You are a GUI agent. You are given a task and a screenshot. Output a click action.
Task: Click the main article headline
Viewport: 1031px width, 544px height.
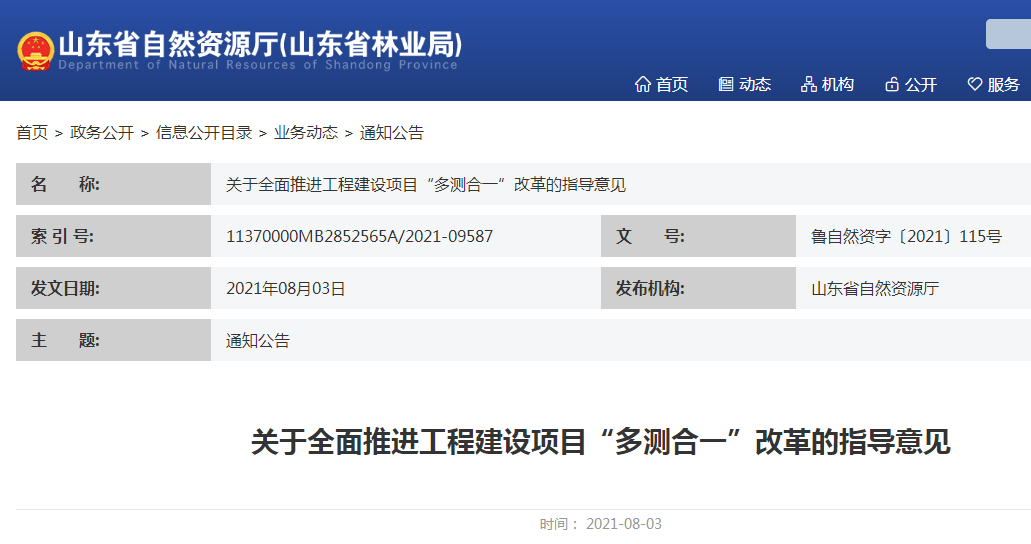600,441
